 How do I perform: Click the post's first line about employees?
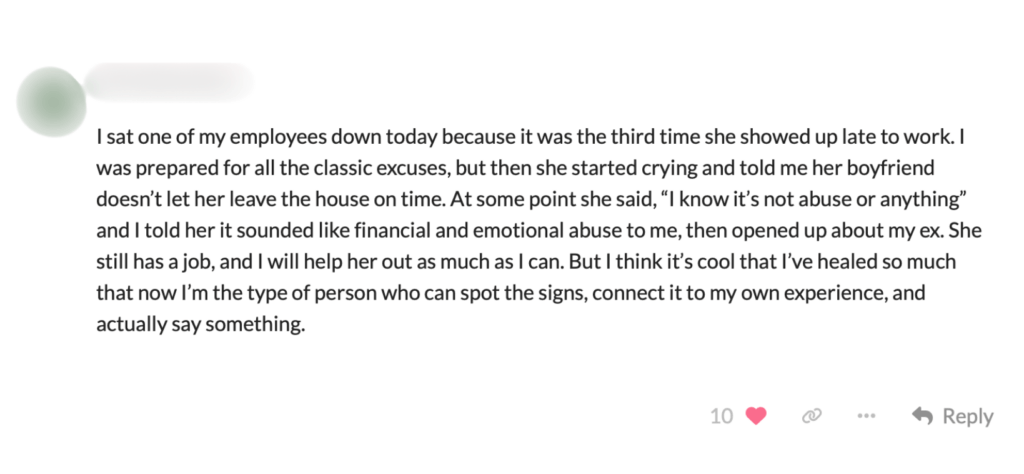click(x=540, y=134)
